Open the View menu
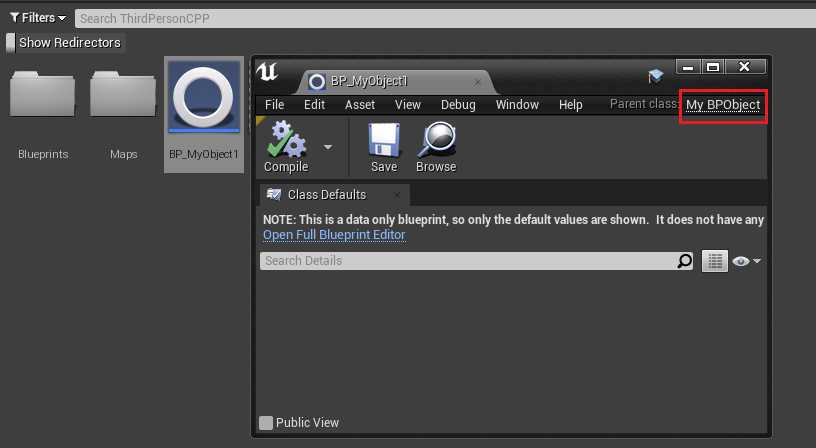816x448 pixels. (x=407, y=105)
